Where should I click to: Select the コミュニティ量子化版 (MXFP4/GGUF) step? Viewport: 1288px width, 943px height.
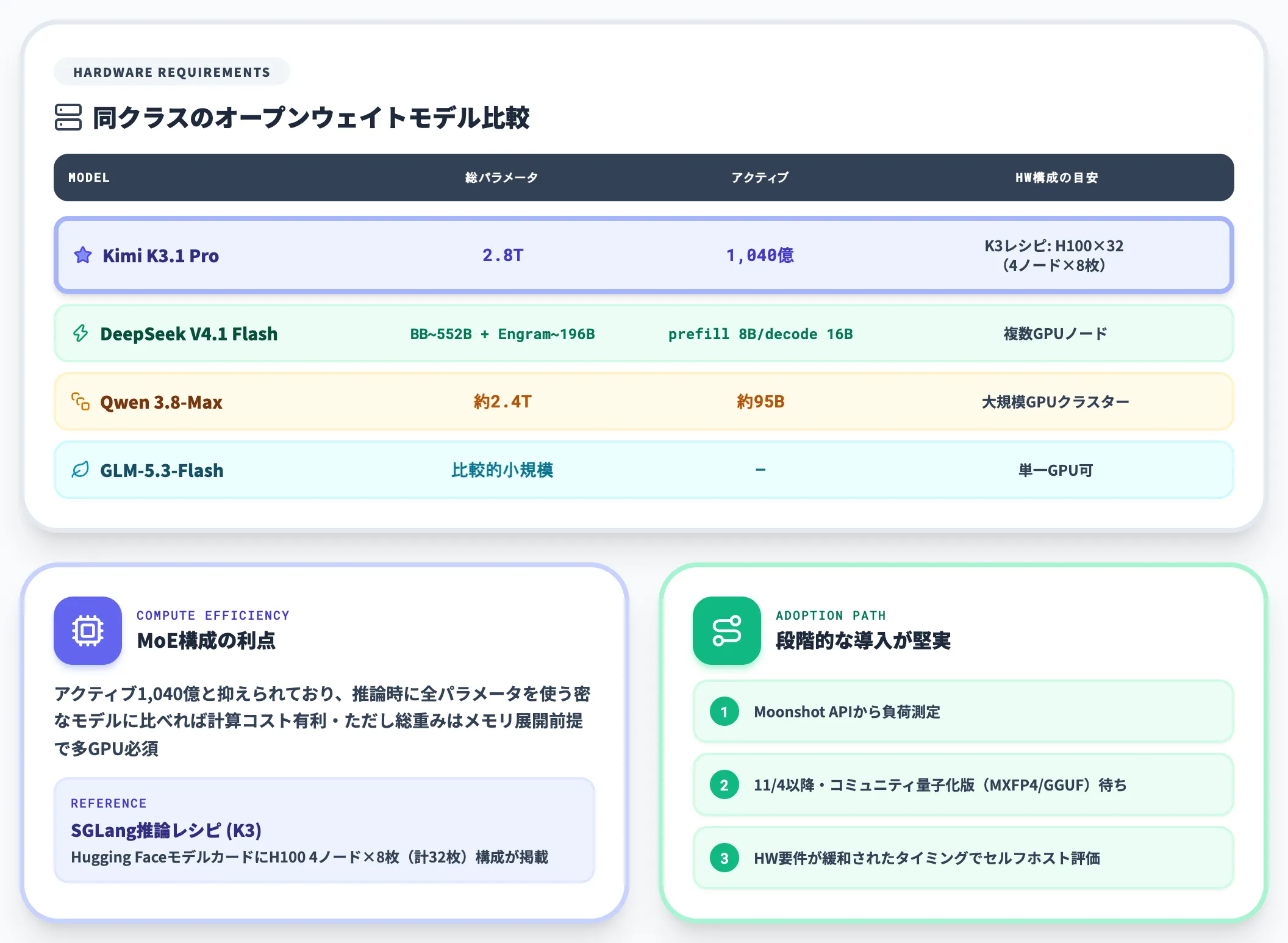tap(964, 785)
